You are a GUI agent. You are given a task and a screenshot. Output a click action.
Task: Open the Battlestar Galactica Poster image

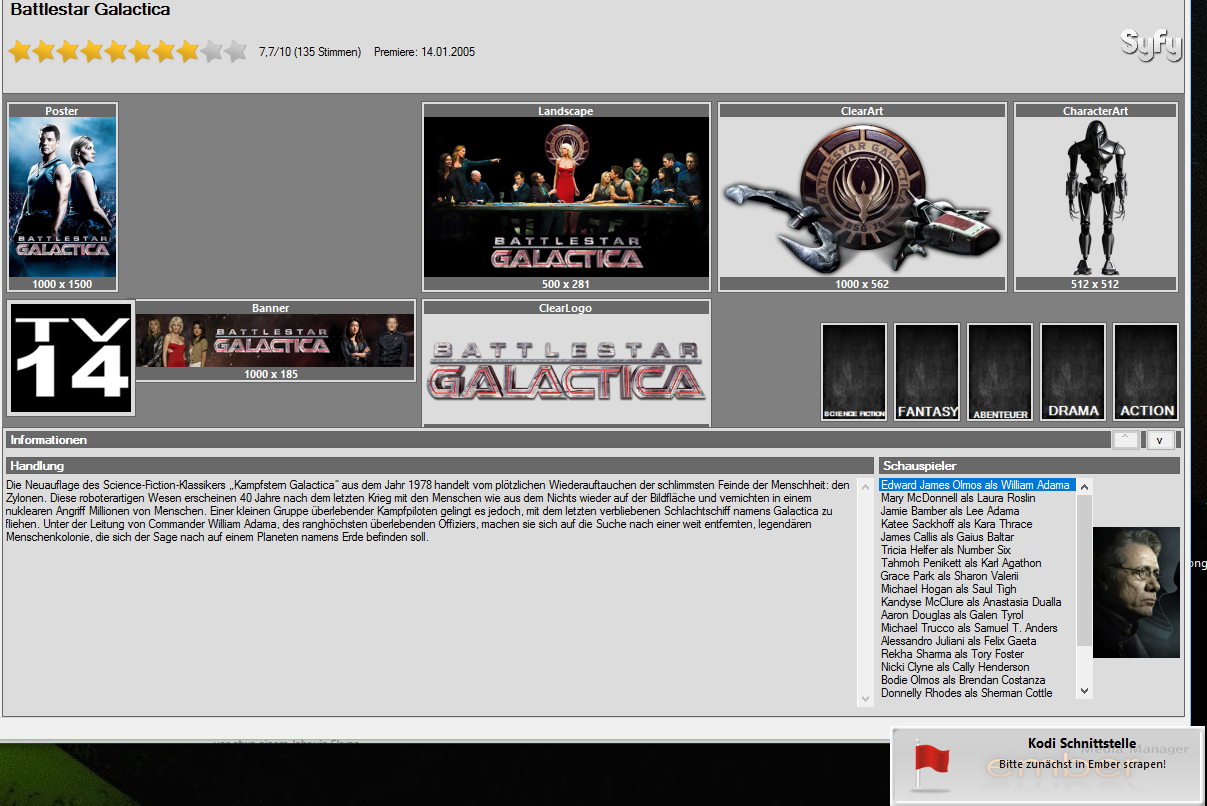click(x=63, y=197)
